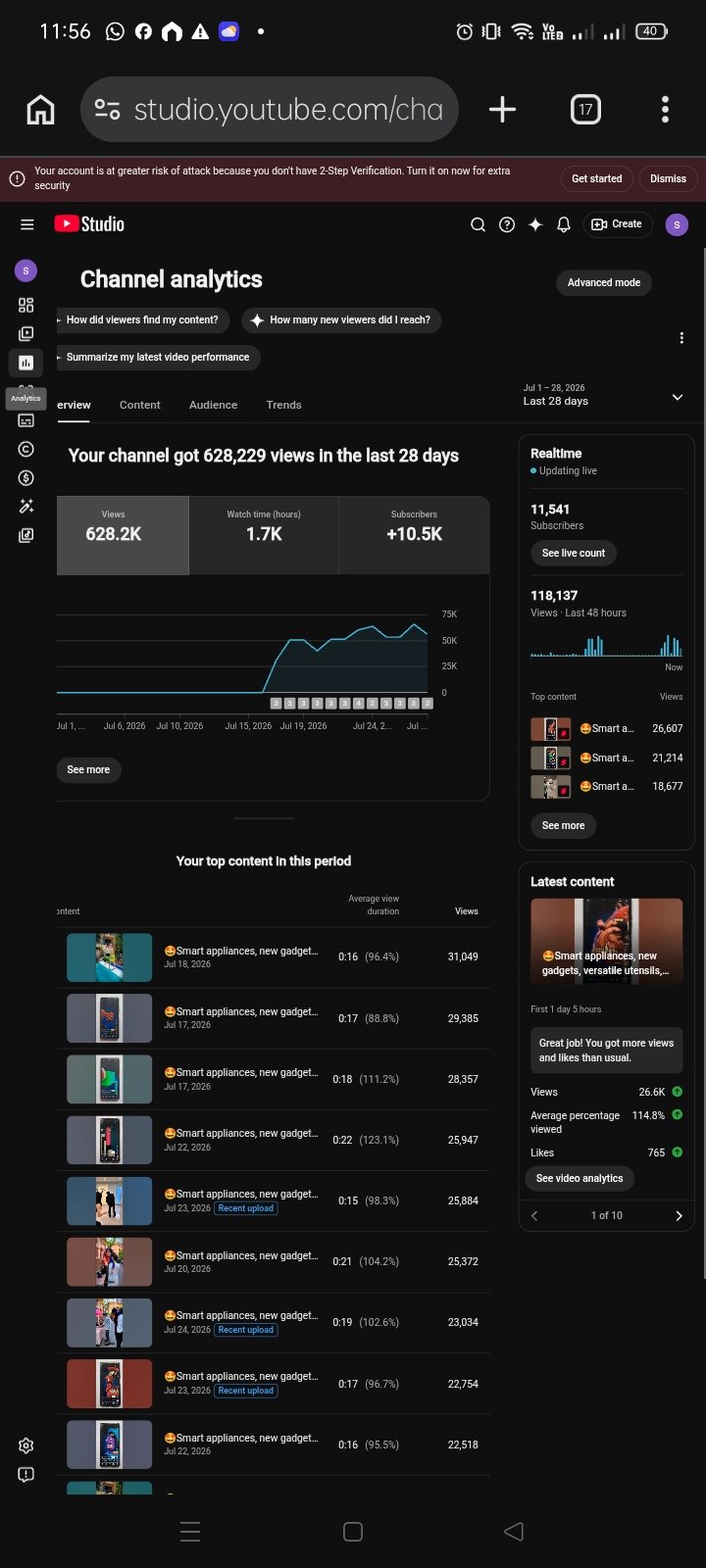The height and width of the screenshot is (1568, 706).
Task: Tap the browser home icon
Action: tap(40, 110)
